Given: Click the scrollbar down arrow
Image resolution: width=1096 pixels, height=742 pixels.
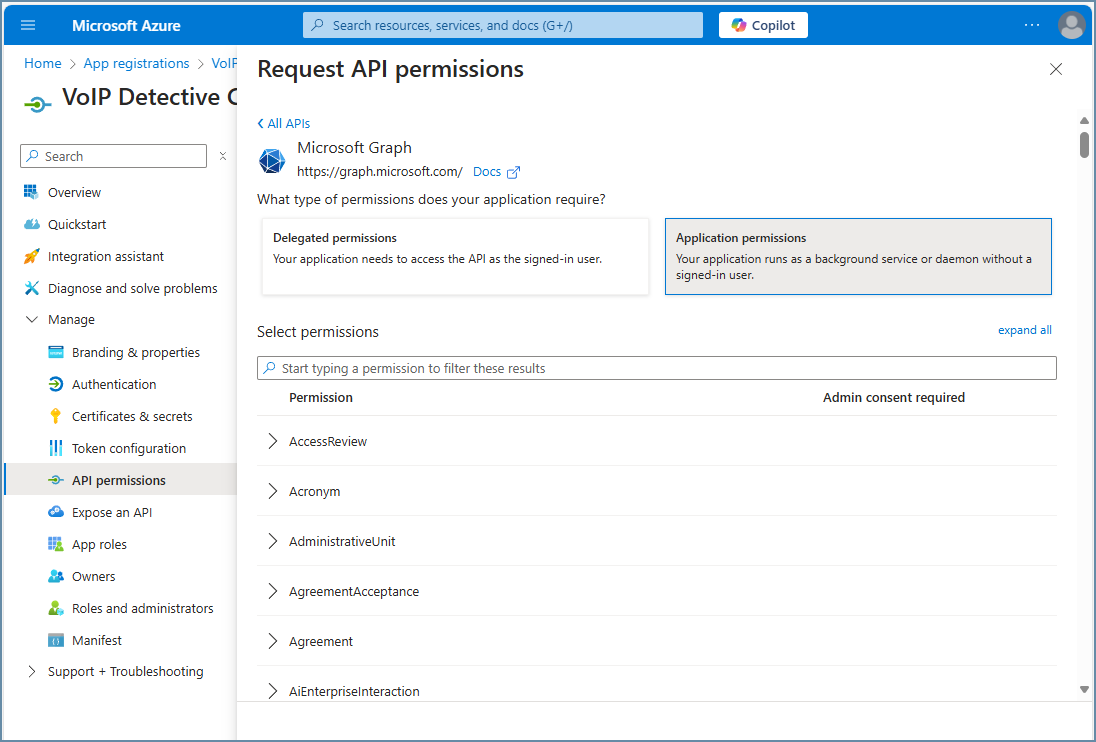Looking at the screenshot, I should [x=1084, y=690].
